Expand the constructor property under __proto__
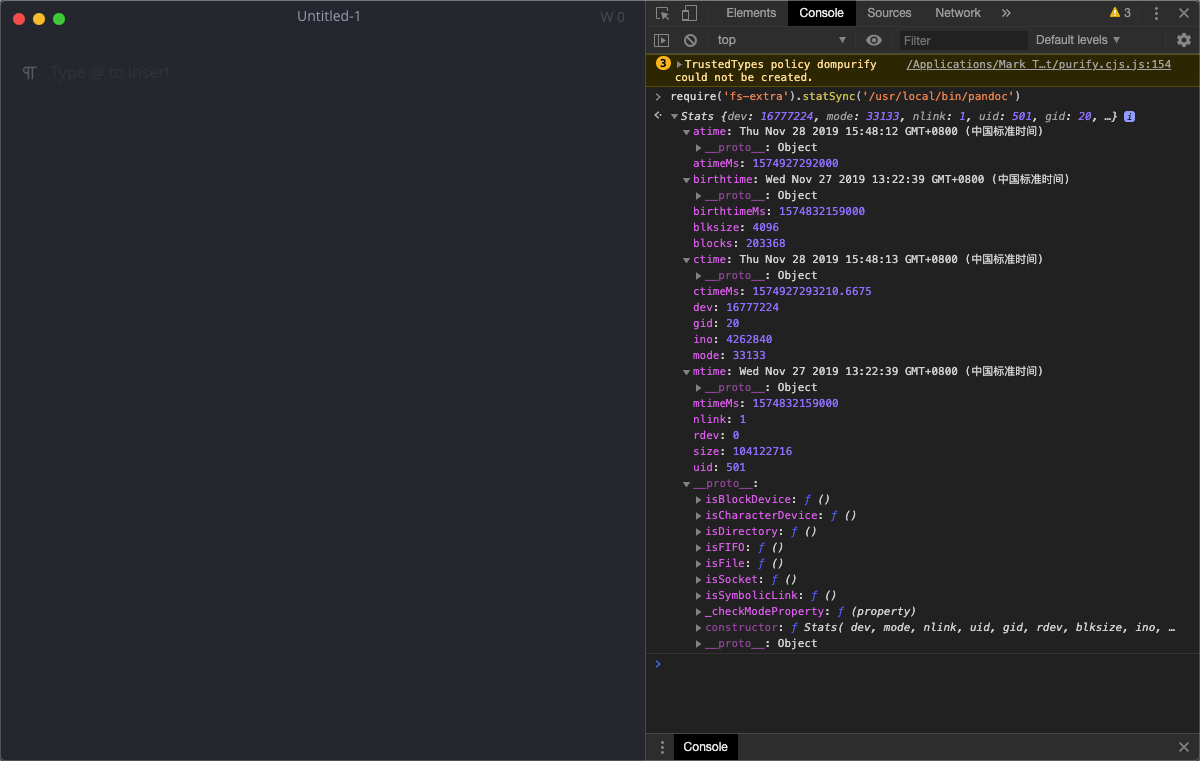 (x=698, y=627)
